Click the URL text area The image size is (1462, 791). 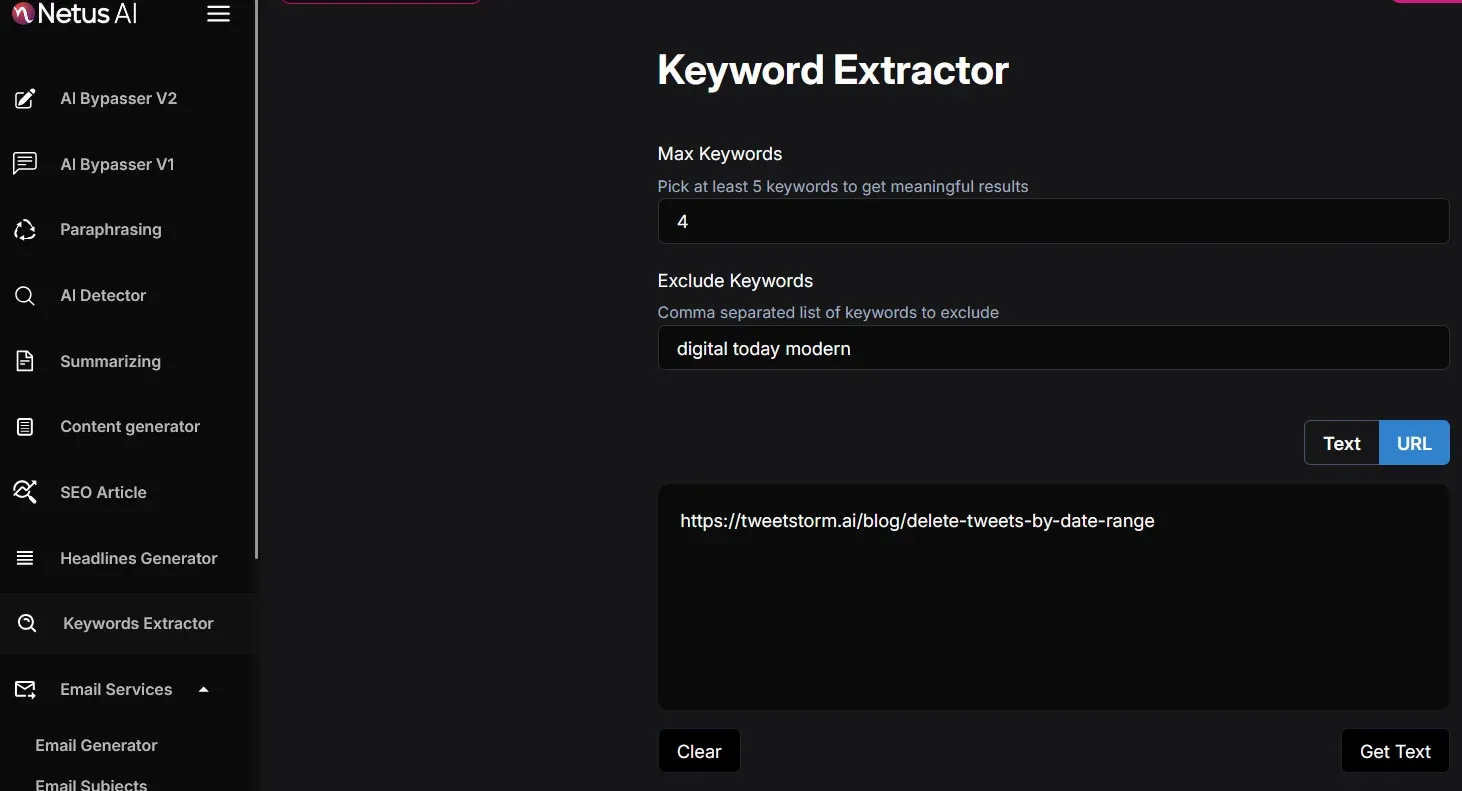click(x=1053, y=597)
